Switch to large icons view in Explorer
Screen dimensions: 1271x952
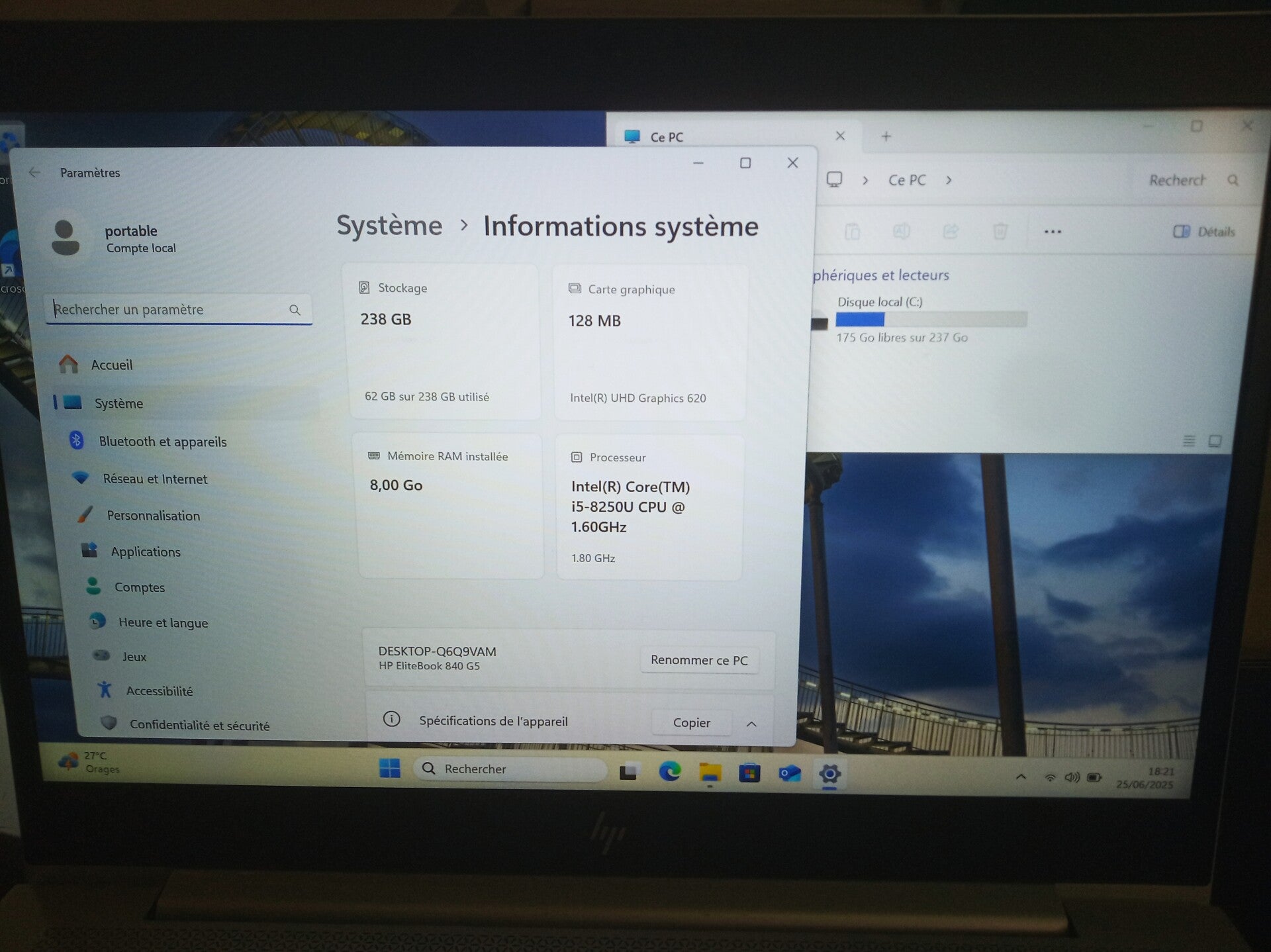[x=1215, y=441]
